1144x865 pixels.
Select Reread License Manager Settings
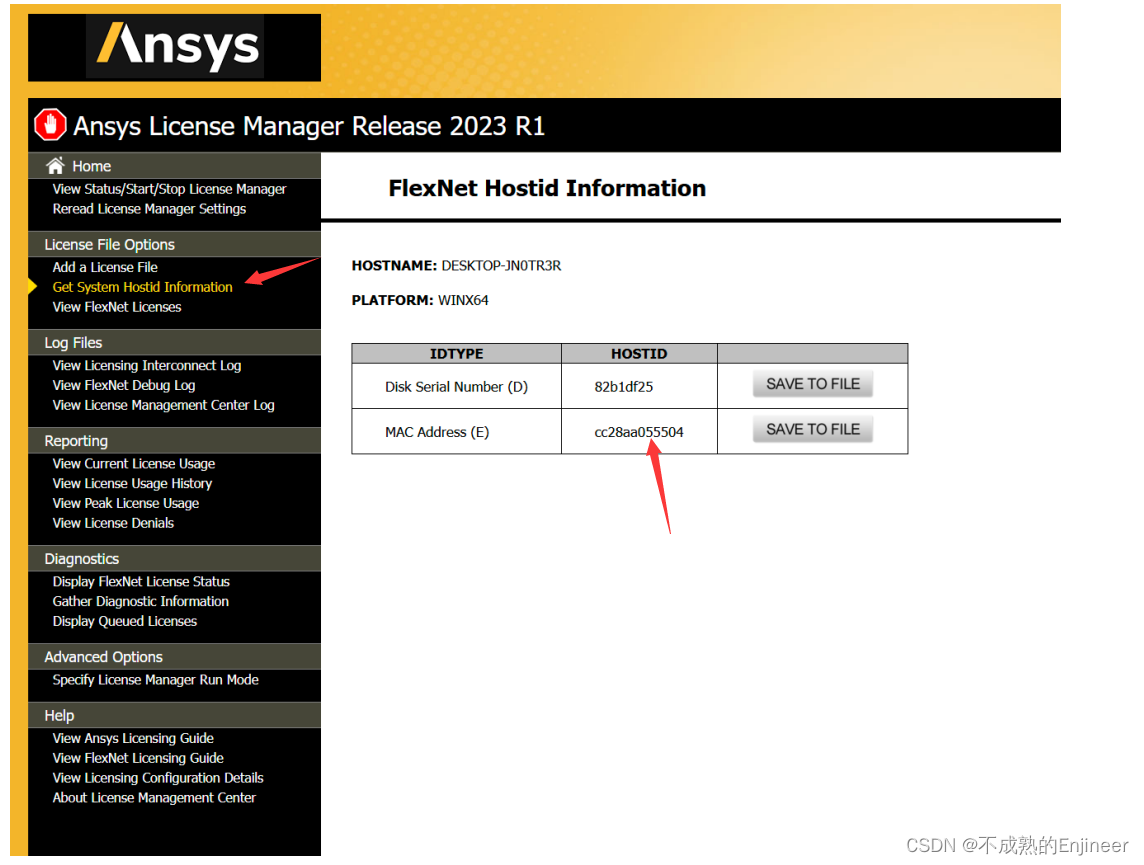click(x=150, y=209)
